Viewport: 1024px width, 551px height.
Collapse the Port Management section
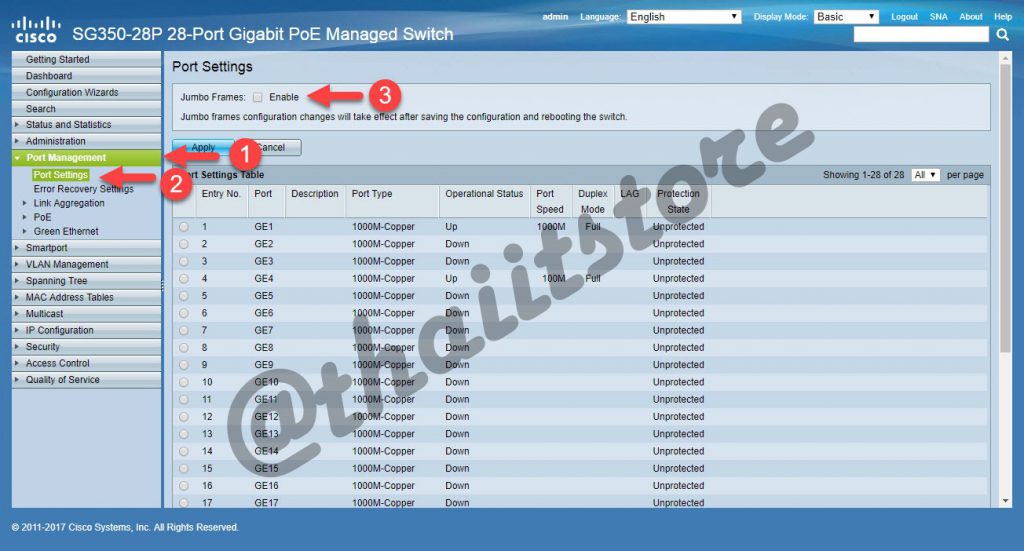18,158
